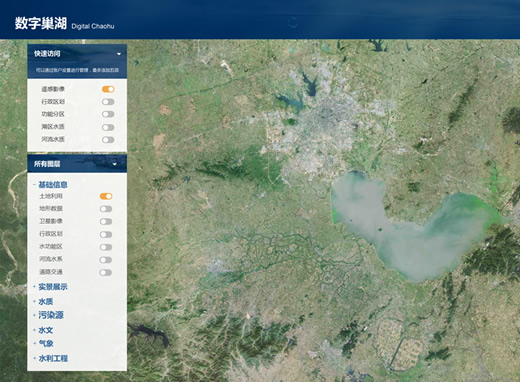Expand the 水利工程 layer group
This screenshot has width=520, height=382.
(x=51, y=359)
